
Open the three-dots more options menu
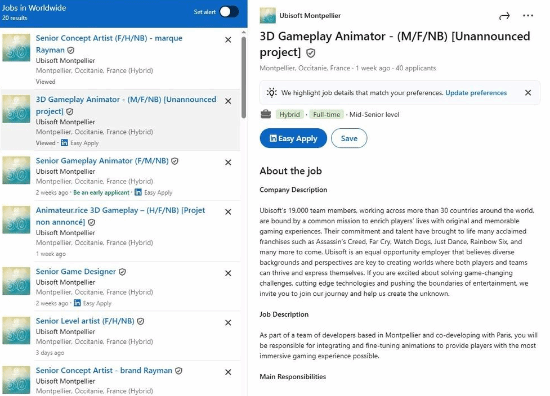528,15
